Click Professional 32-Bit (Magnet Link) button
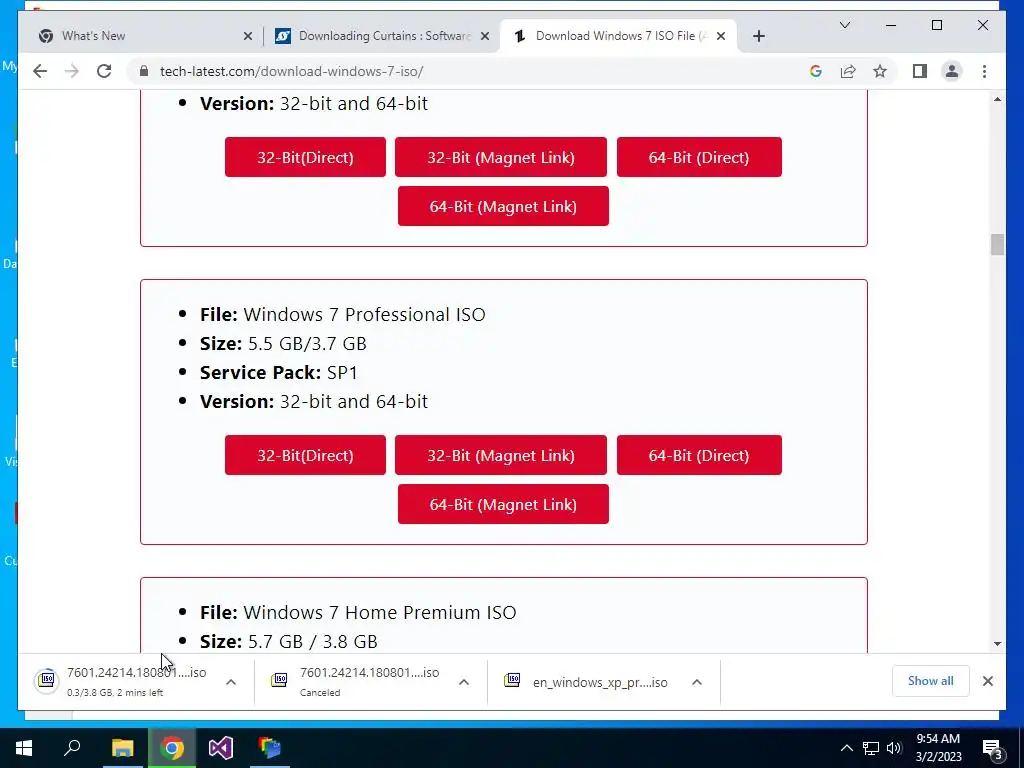 coord(501,455)
